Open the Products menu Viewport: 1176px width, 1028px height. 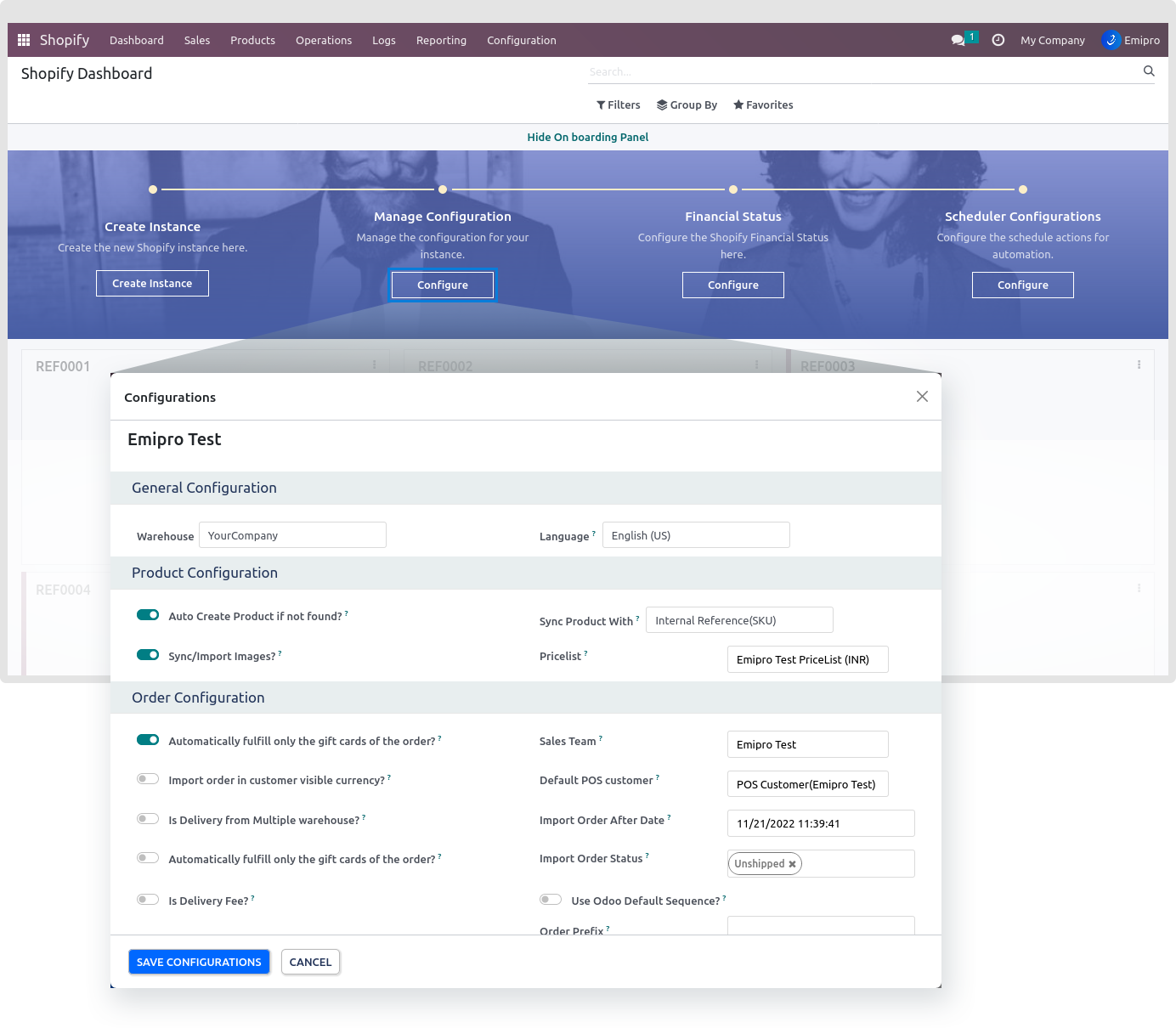252,40
